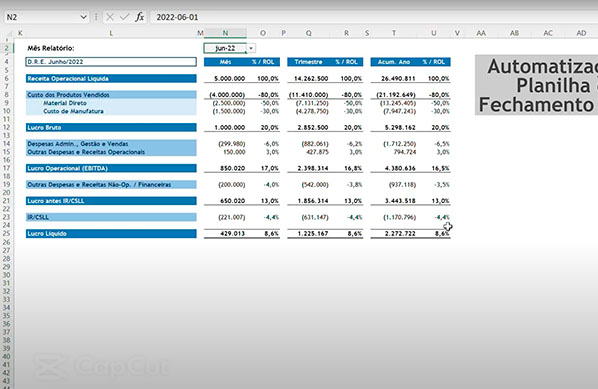Select column N header

[225, 33]
